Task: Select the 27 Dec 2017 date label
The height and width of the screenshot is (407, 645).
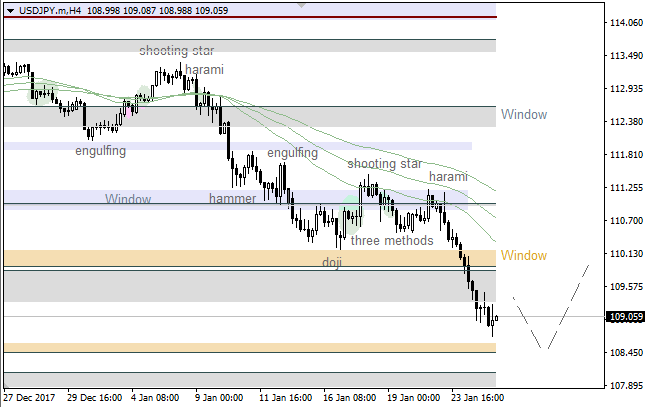Action: 32,398
